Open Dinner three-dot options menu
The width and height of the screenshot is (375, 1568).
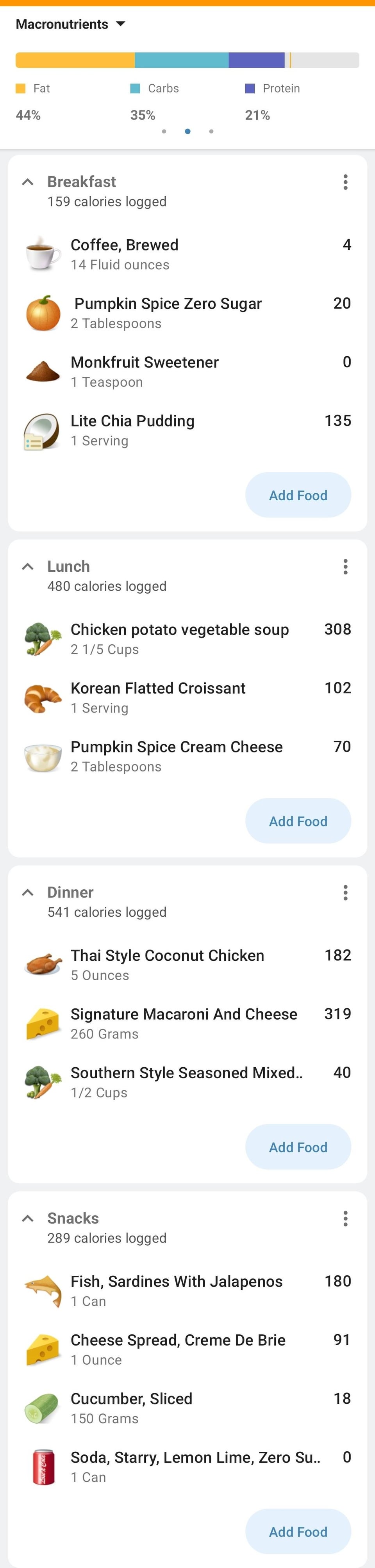(x=345, y=892)
